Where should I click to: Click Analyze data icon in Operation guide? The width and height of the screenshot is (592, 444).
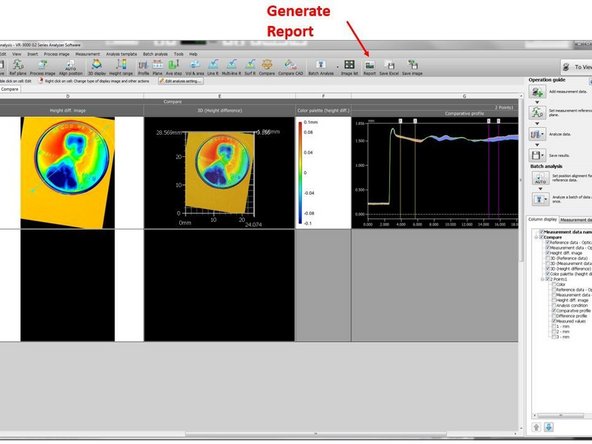click(536, 134)
